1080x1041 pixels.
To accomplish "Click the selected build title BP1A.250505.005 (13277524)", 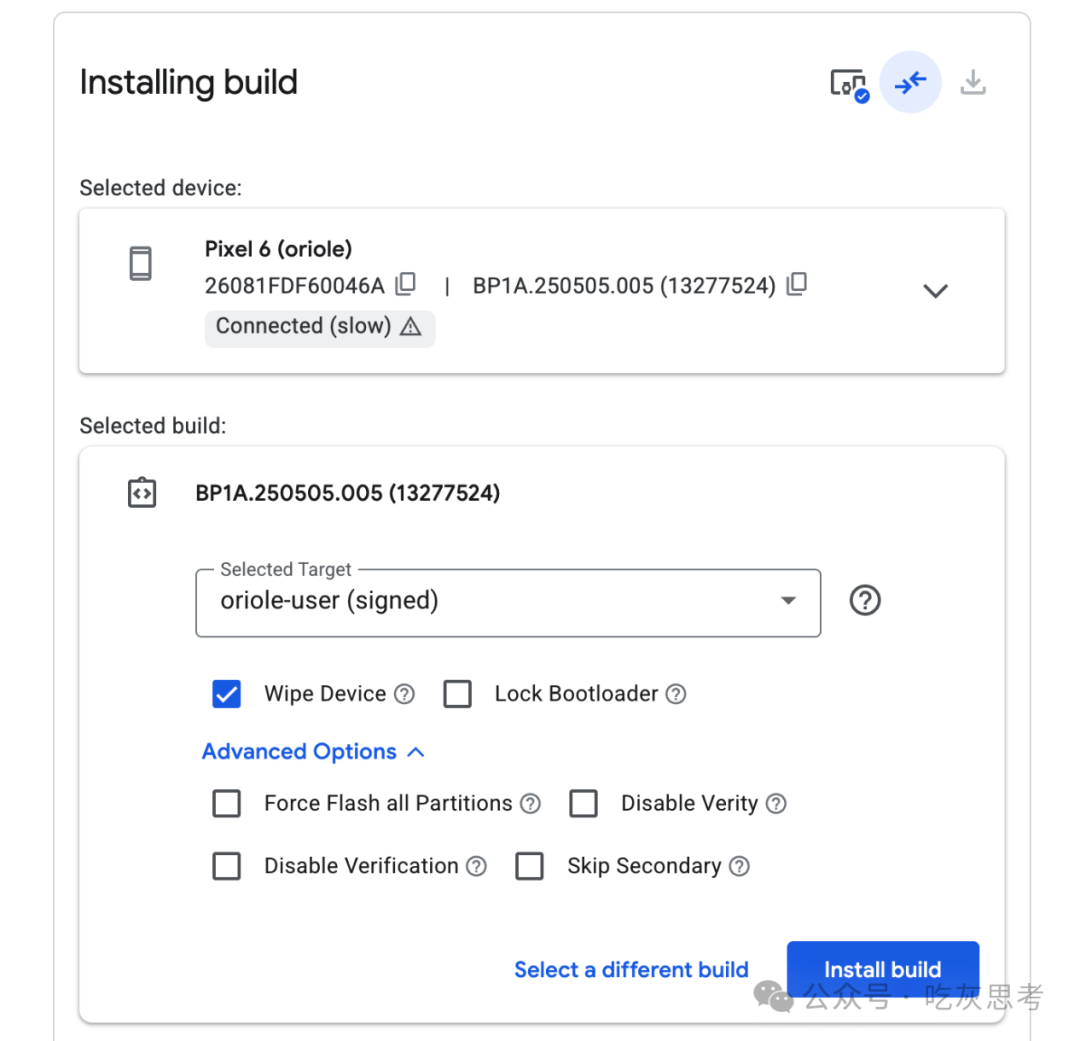I will [x=348, y=493].
